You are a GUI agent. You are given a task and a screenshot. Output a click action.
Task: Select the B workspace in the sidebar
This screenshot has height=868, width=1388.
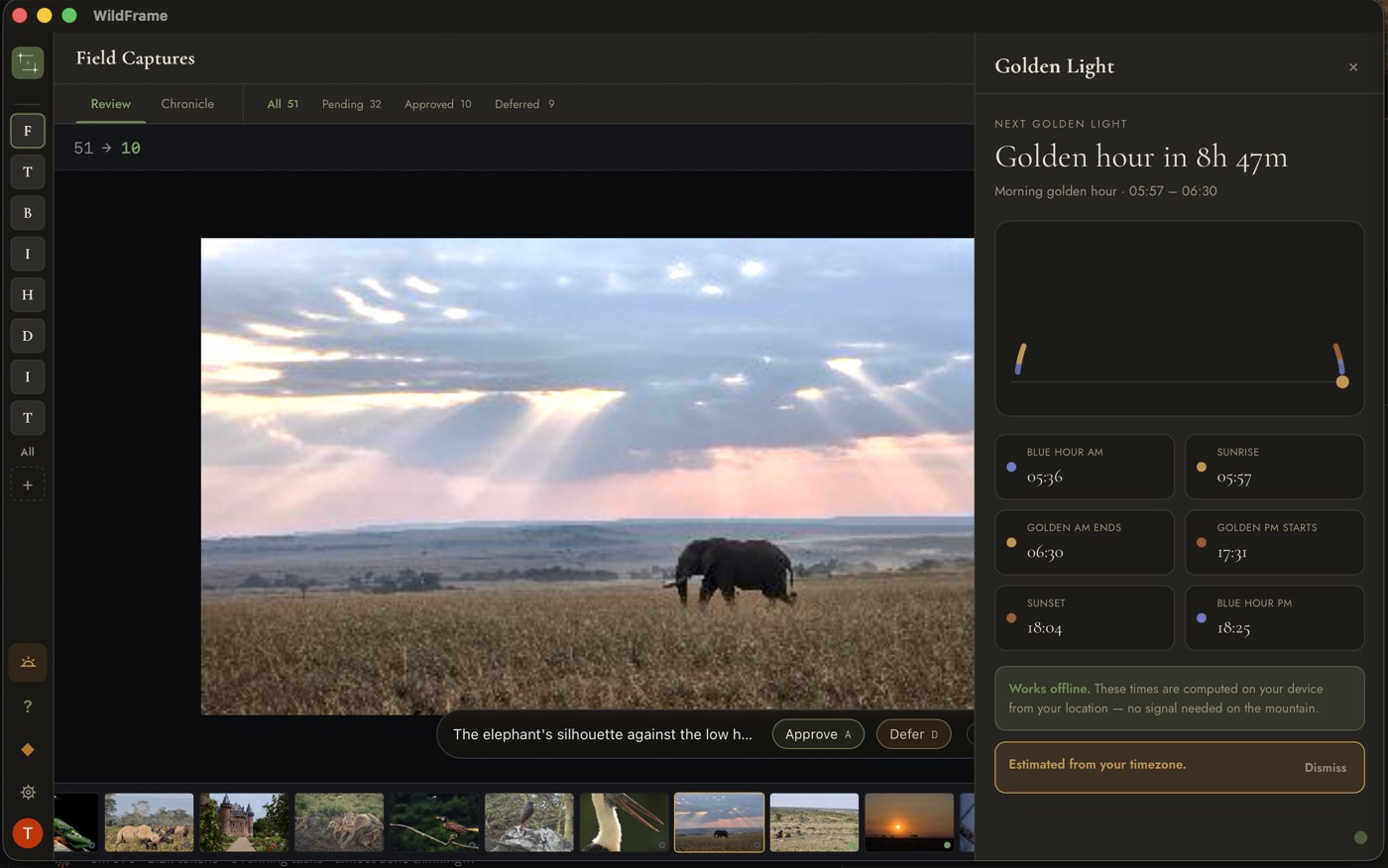point(28,213)
